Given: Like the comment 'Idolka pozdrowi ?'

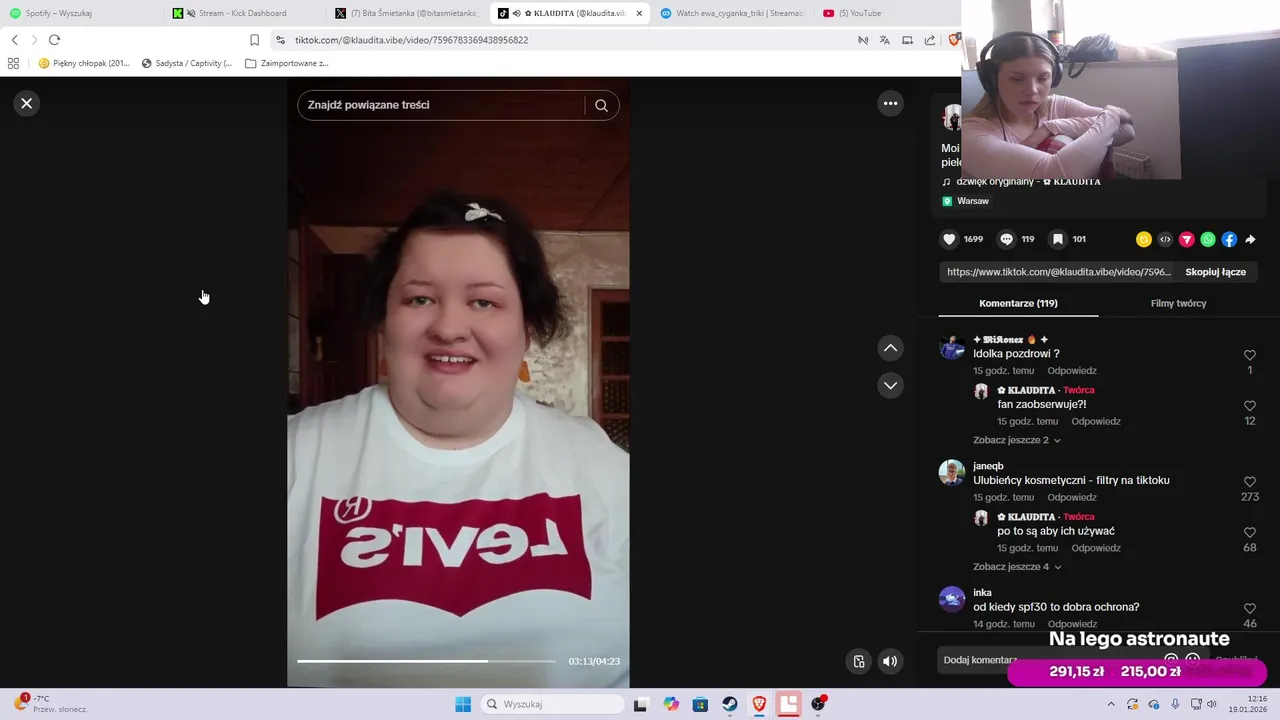Looking at the screenshot, I should click(x=1249, y=355).
